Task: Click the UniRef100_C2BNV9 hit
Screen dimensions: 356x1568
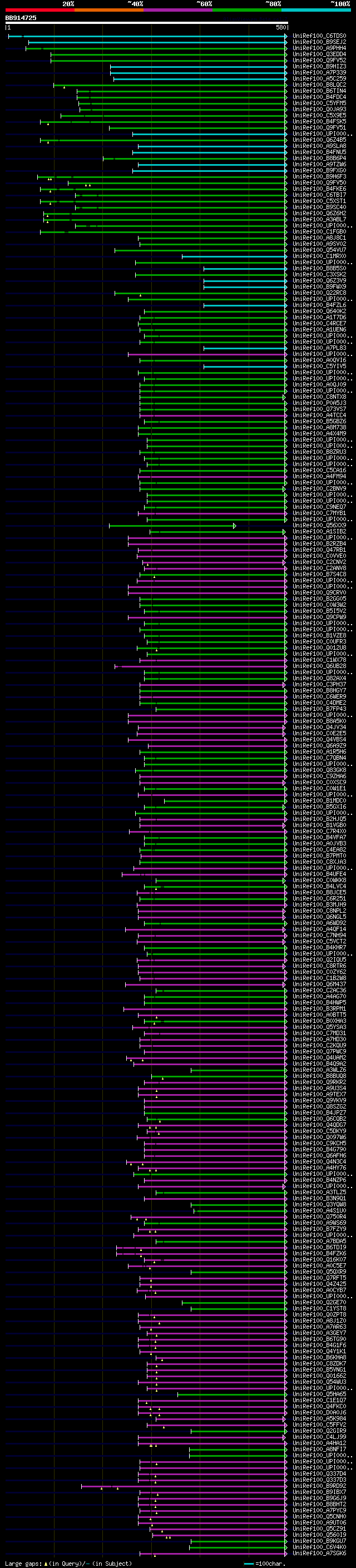Action: tap(319, 489)
